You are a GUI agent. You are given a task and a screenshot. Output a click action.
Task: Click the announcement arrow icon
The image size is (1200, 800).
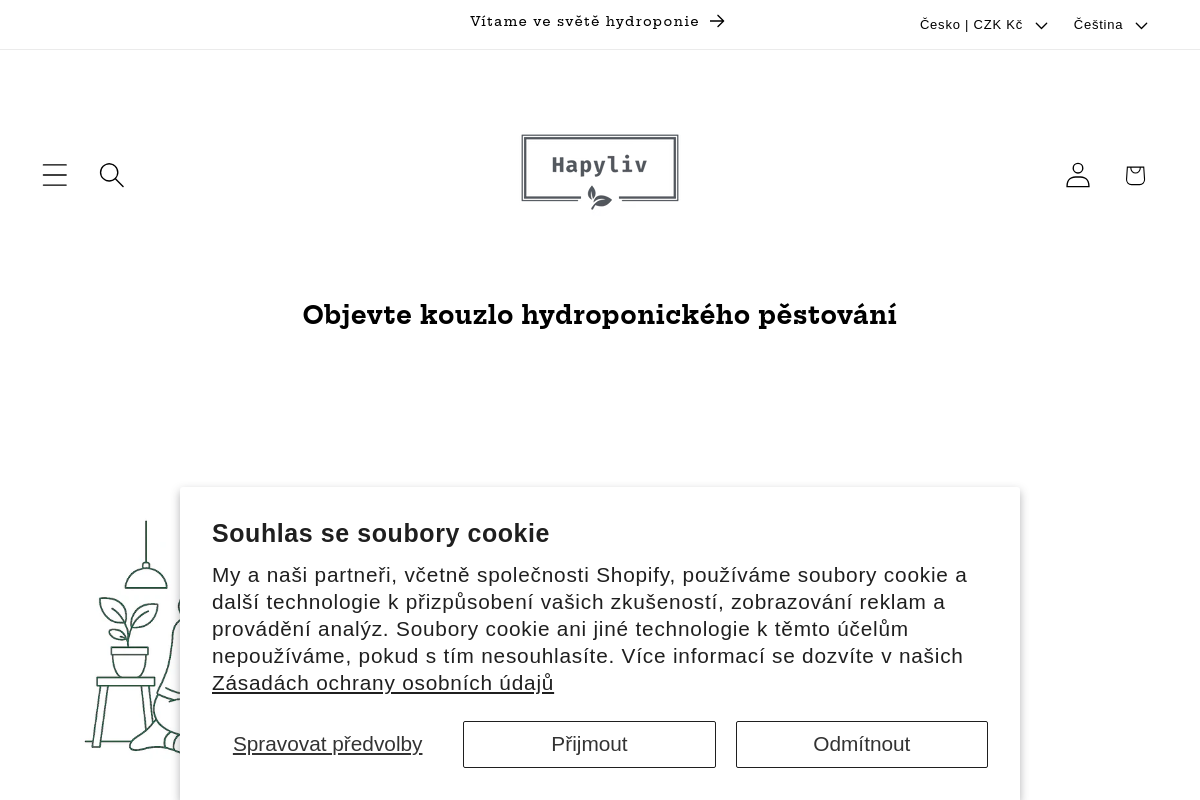pos(717,21)
